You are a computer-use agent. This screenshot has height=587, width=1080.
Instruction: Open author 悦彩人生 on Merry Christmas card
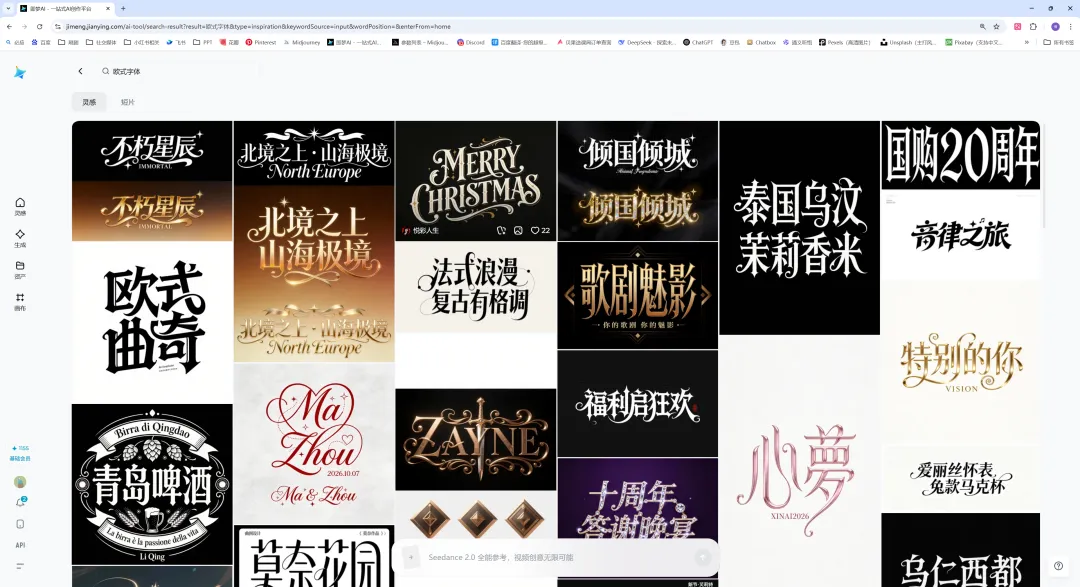pyautogui.click(x=421, y=230)
